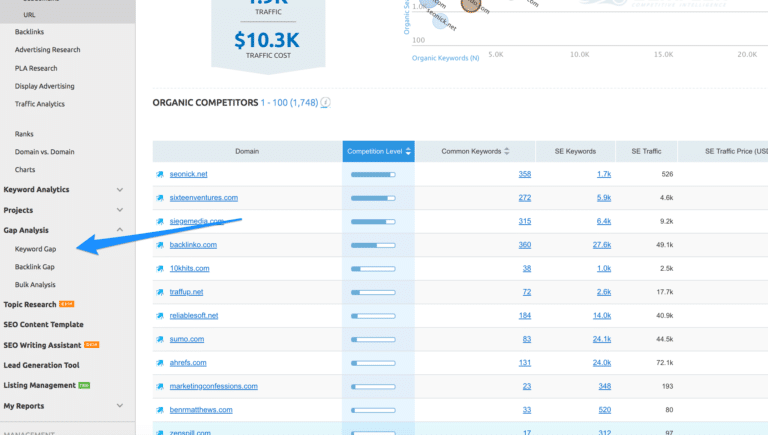Click common keywords 131 for ahrefs.com

tap(525, 362)
